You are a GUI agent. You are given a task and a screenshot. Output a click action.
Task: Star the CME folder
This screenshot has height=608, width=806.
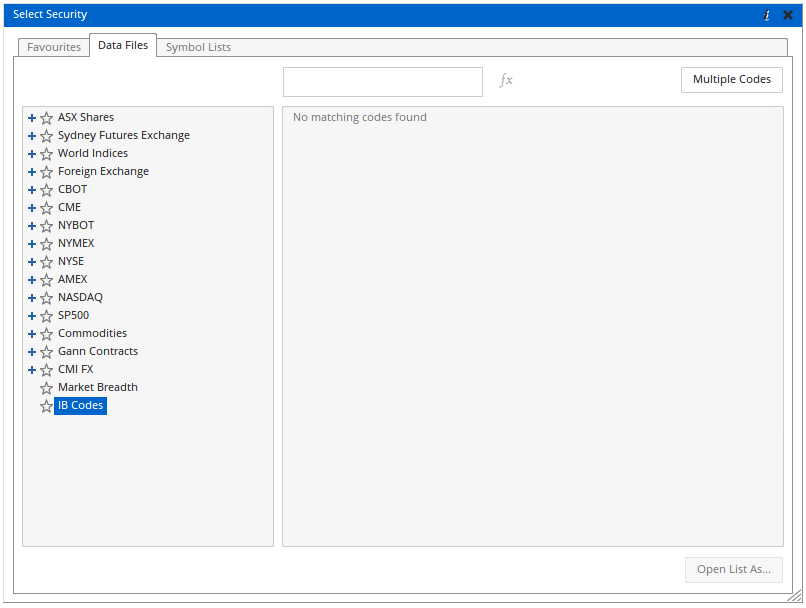[x=46, y=208]
